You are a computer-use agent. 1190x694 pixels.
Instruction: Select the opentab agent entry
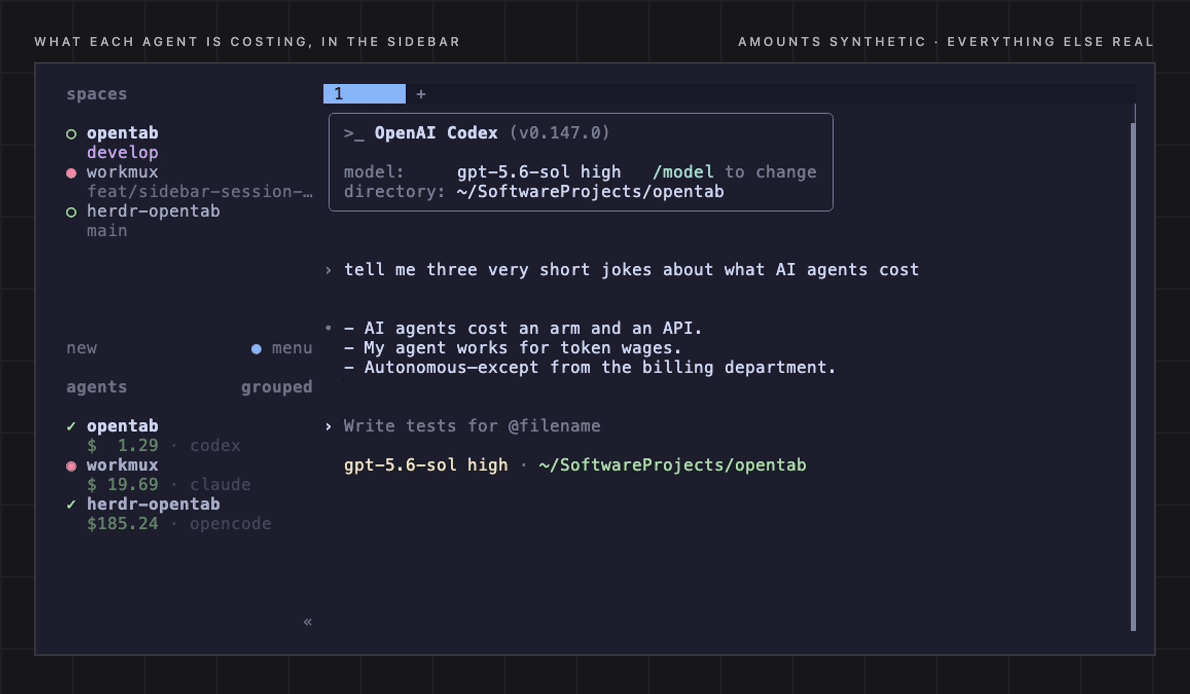(x=122, y=426)
